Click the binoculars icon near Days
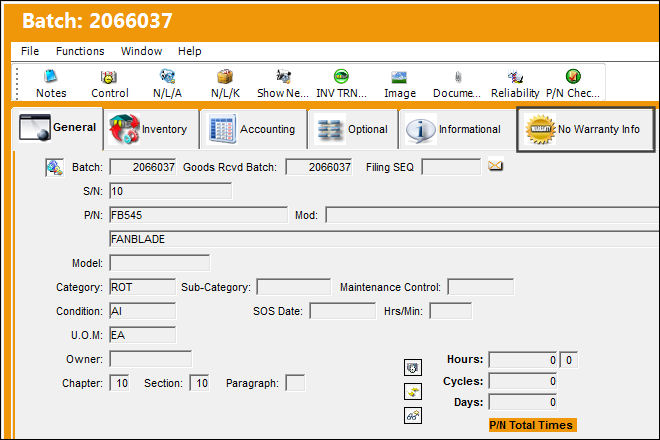 pos(412,416)
